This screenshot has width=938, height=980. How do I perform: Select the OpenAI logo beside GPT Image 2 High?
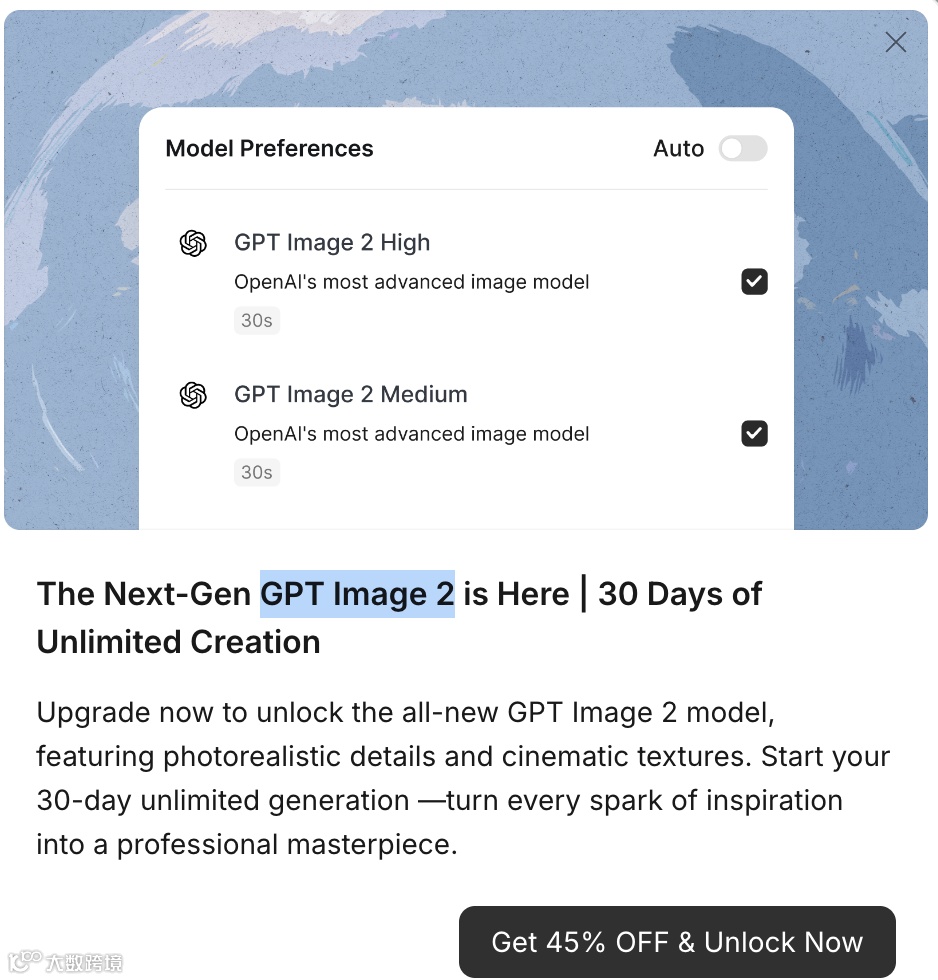coord(192,242)
